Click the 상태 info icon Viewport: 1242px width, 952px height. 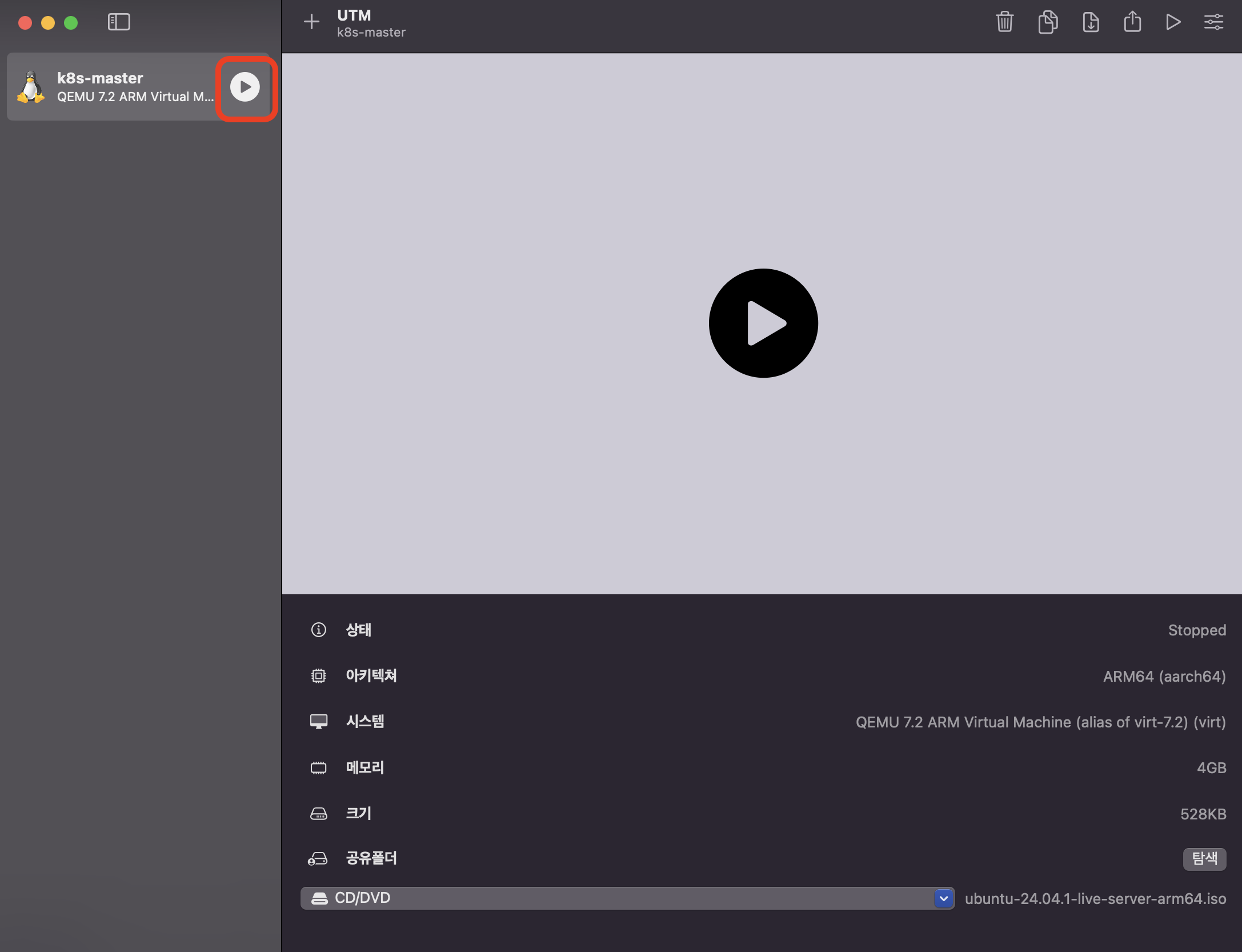318,630
